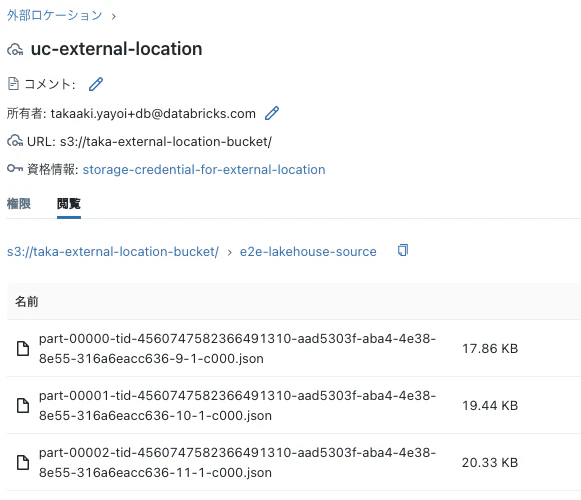Image resolution: width=581 pixels, height=500 pixels.
Task: Click the 20.33 KB size value
Action: pos(490,463)
